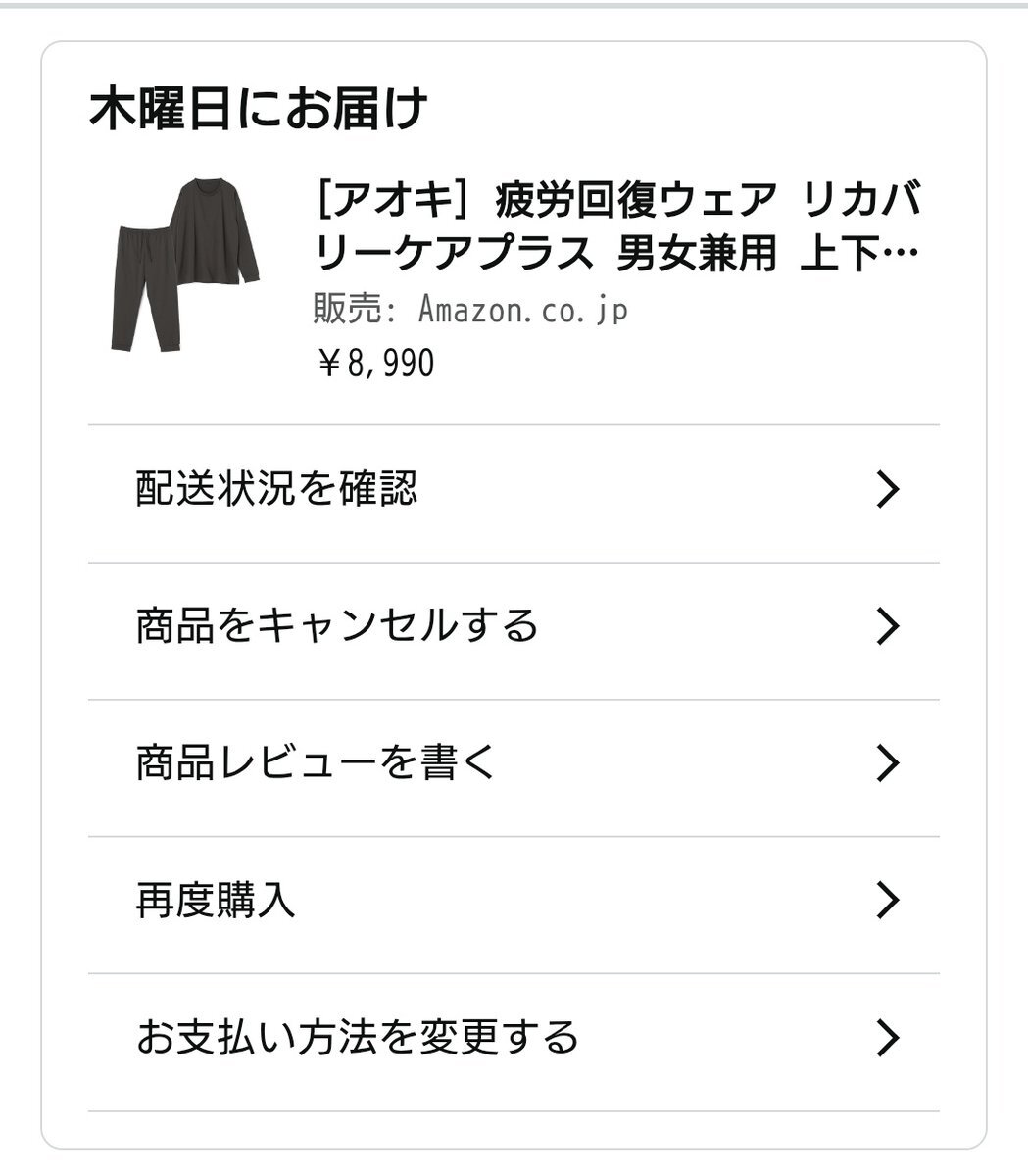Click the arrow icon next to 再度購入

click(x=886, y=900)
